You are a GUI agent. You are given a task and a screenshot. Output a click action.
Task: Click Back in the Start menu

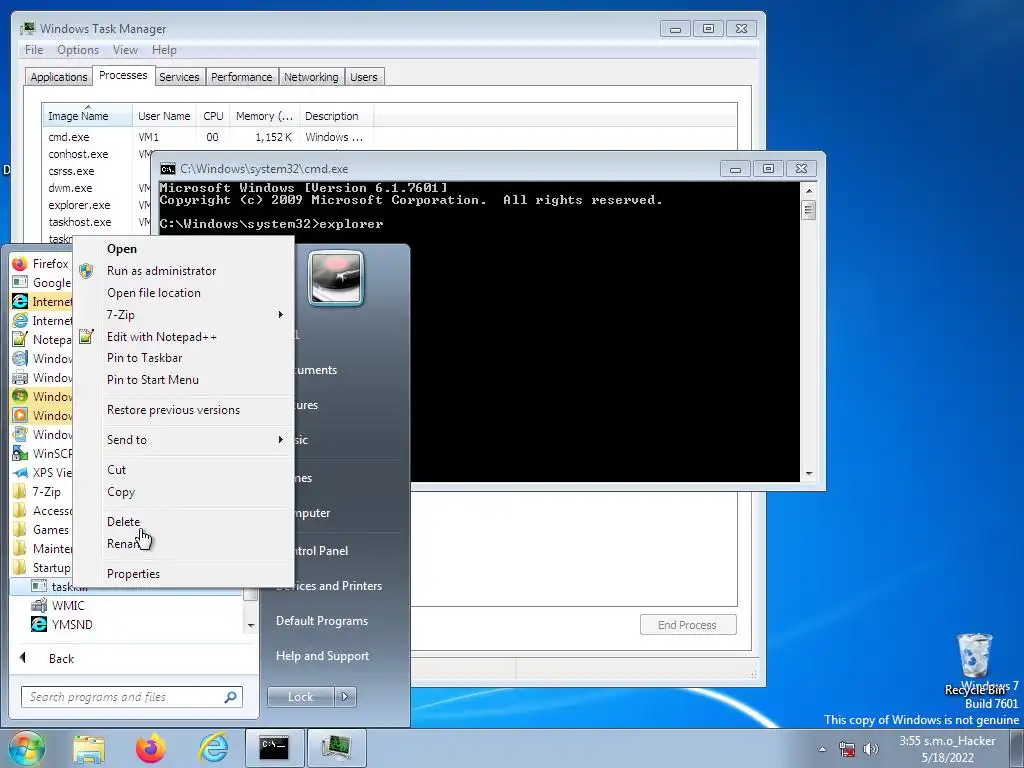61,658
